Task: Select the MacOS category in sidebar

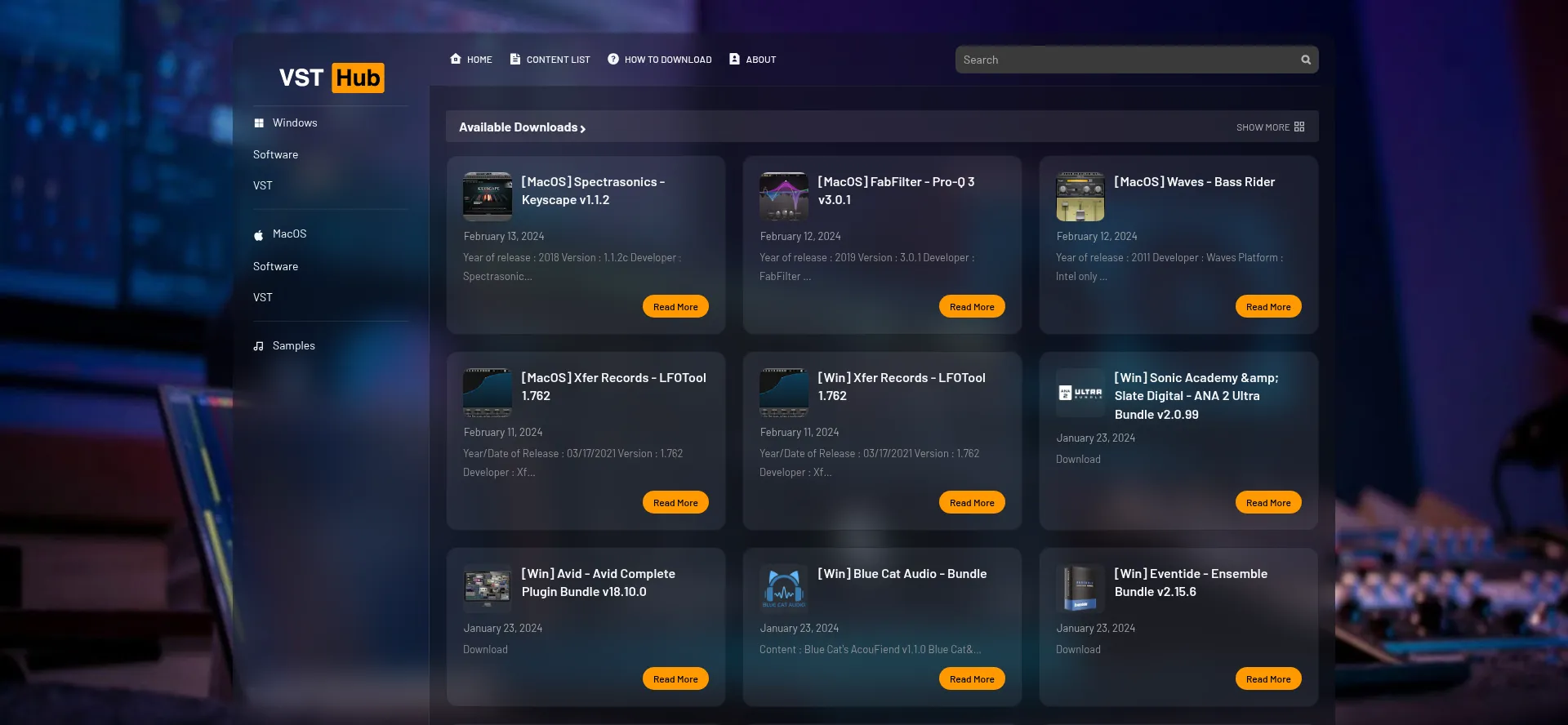Action: point(280,234)
